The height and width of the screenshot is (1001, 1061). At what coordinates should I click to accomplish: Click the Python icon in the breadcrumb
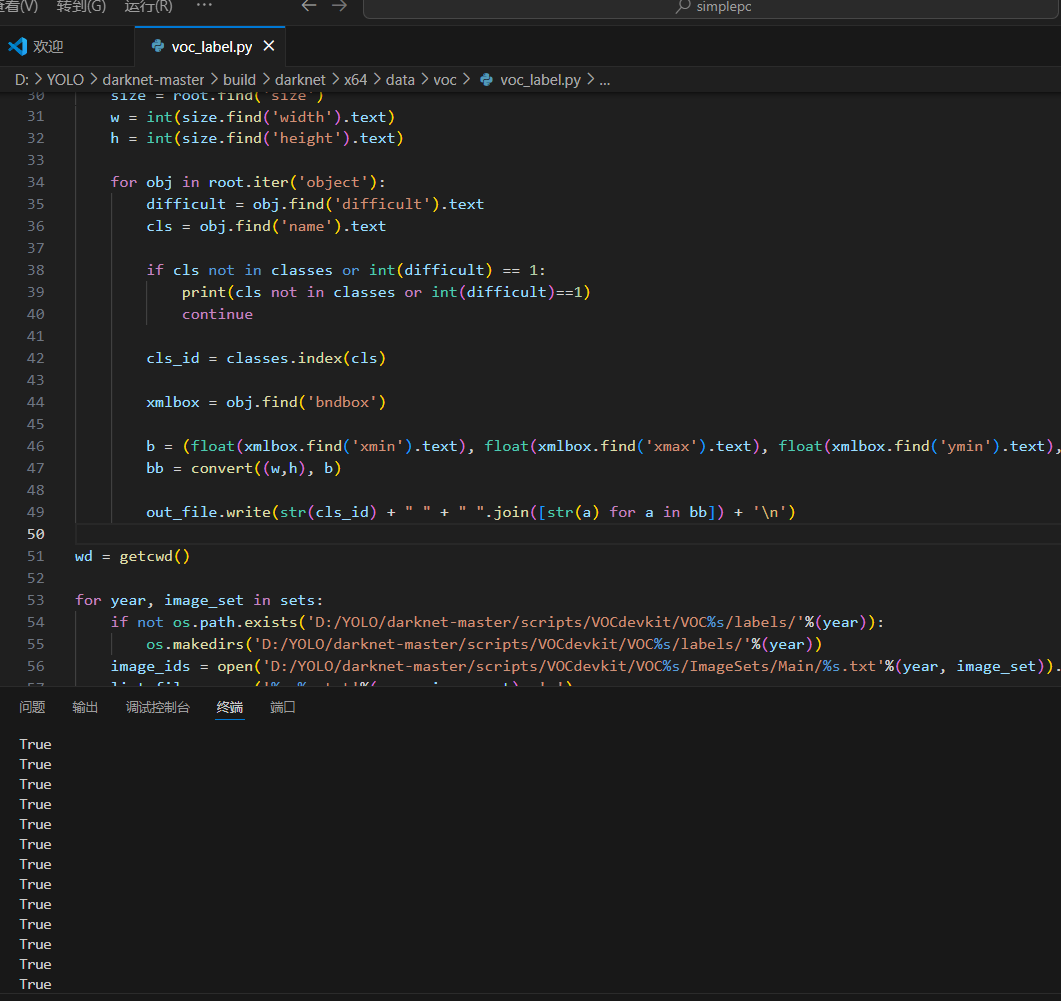pos(486,80)
